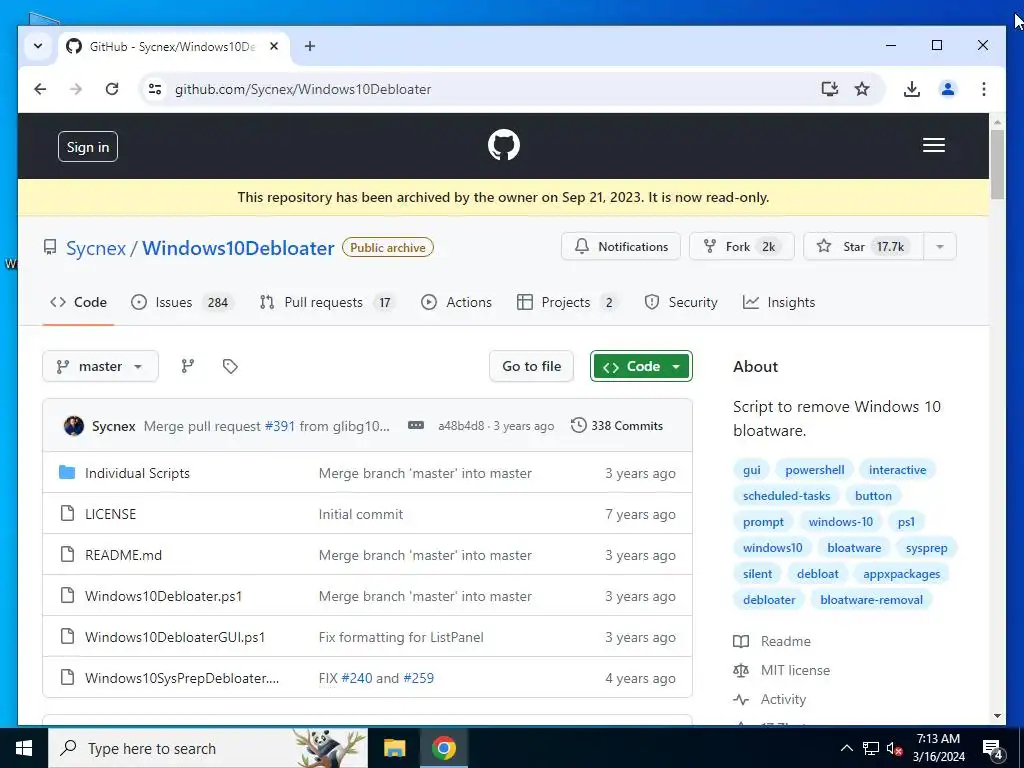The width and height of the screenshot is (1024, 768).
Task: View branches via the branch icon
Action: (x=187, y=366)
